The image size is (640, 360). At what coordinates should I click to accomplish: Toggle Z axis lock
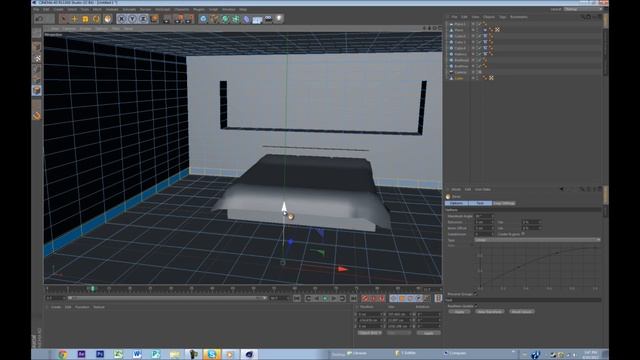[143, 19]
